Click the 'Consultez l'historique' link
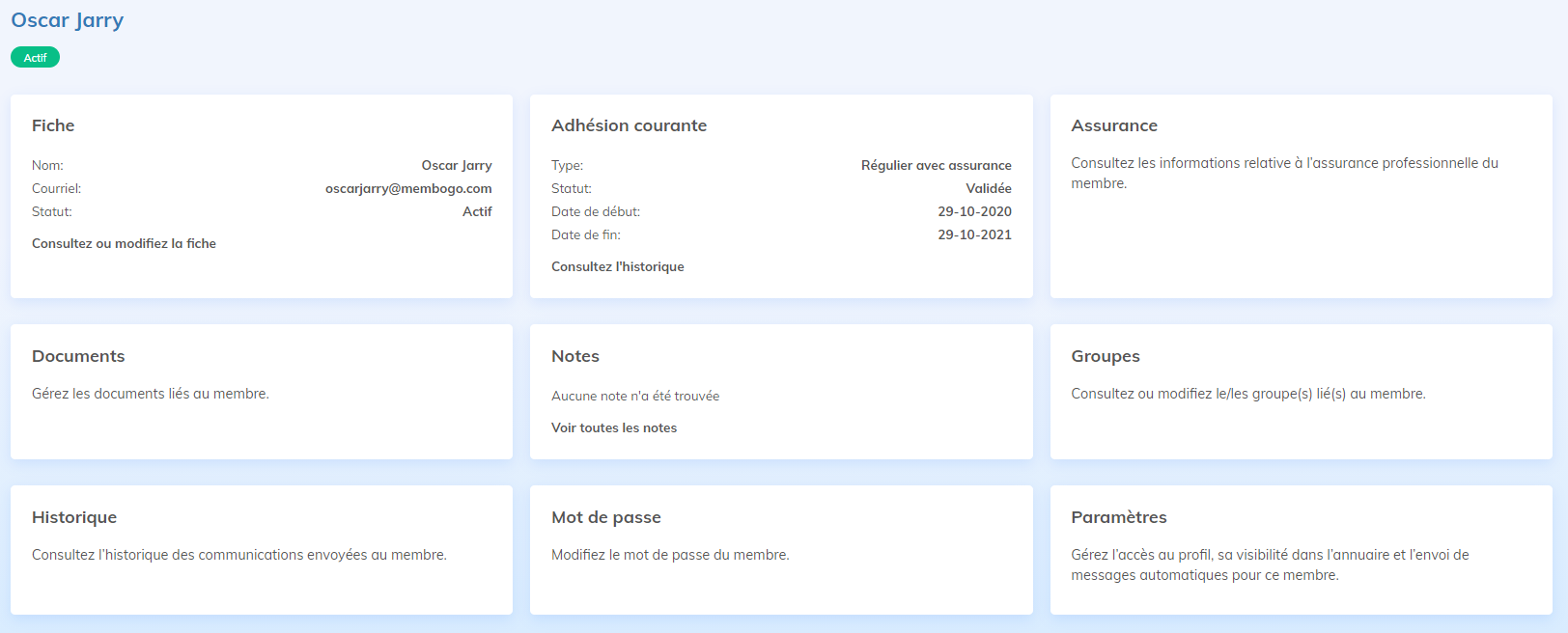 617,266
